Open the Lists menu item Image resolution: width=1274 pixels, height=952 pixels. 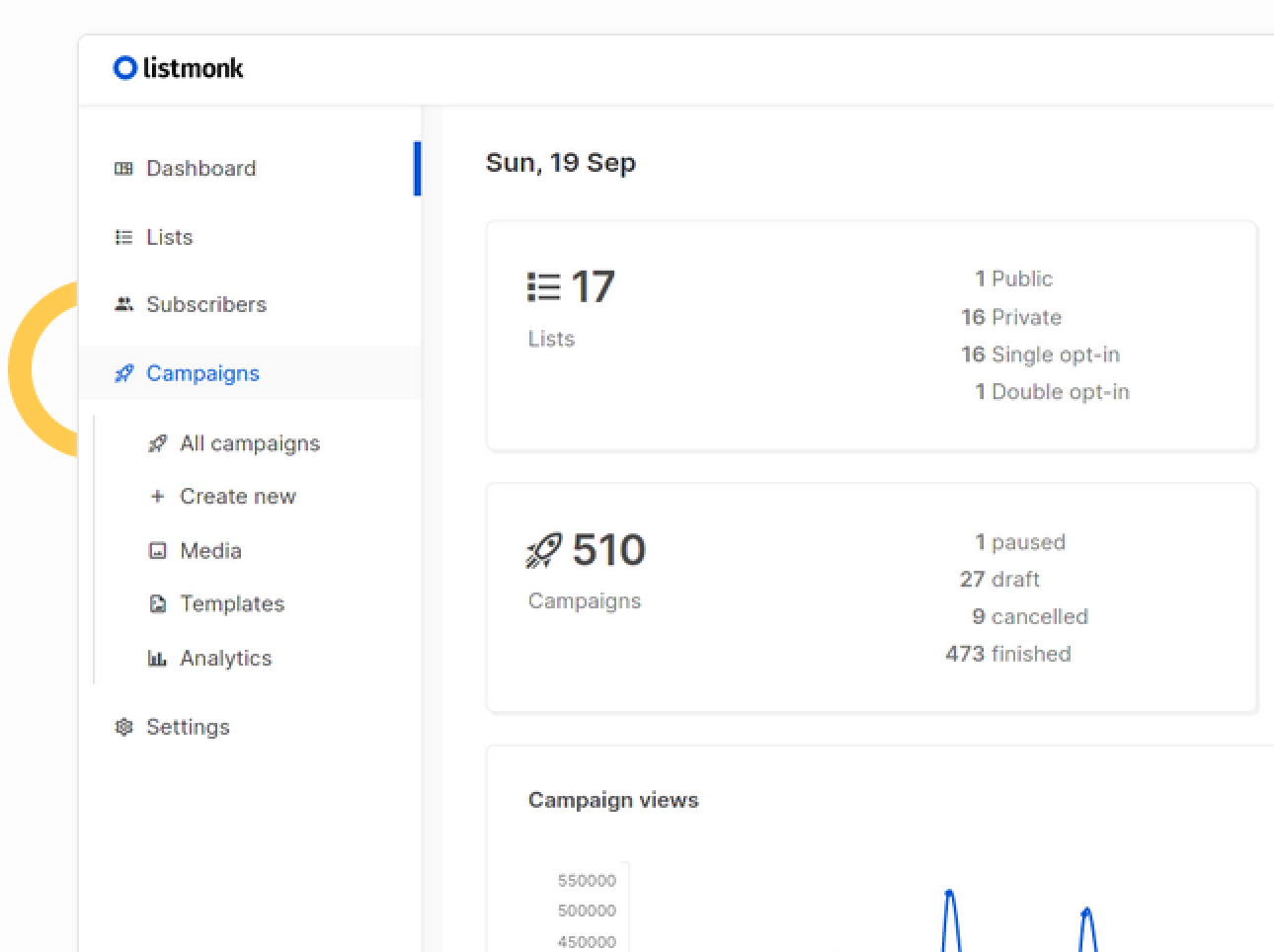250,237
